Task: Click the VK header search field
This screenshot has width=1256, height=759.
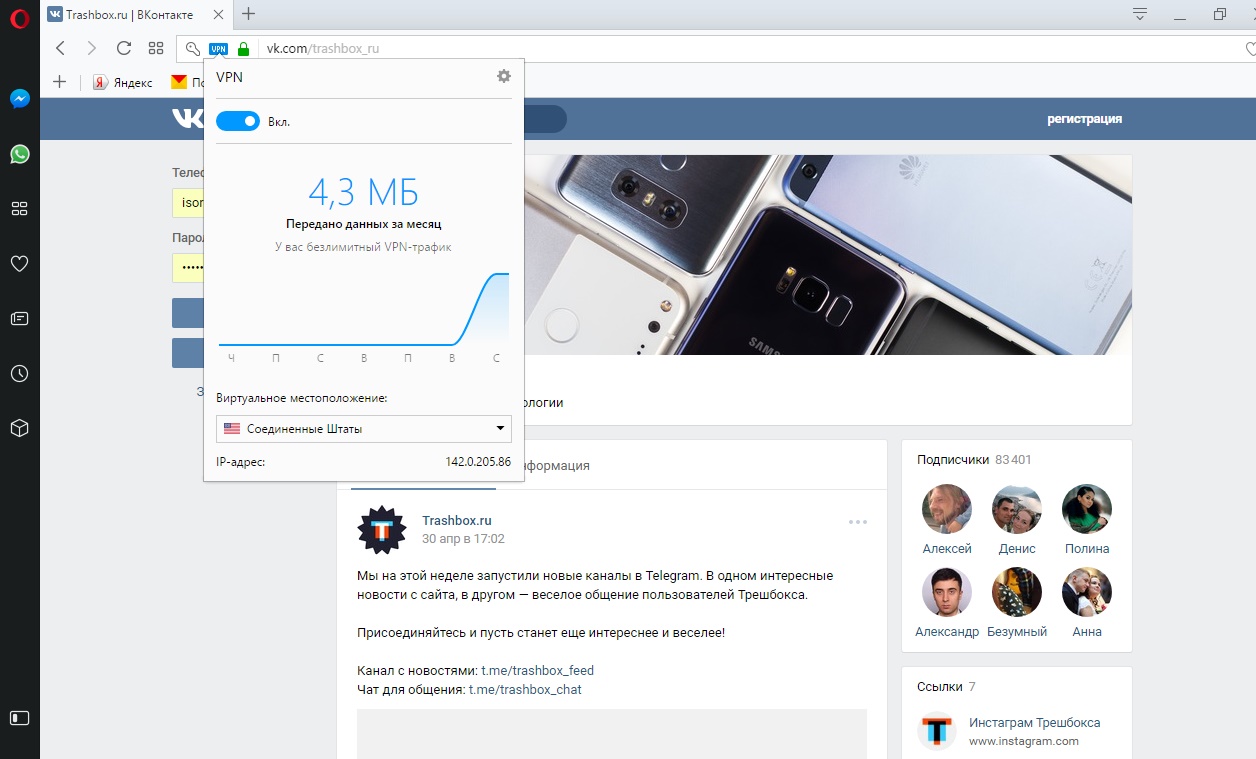Action: (545, 119)
